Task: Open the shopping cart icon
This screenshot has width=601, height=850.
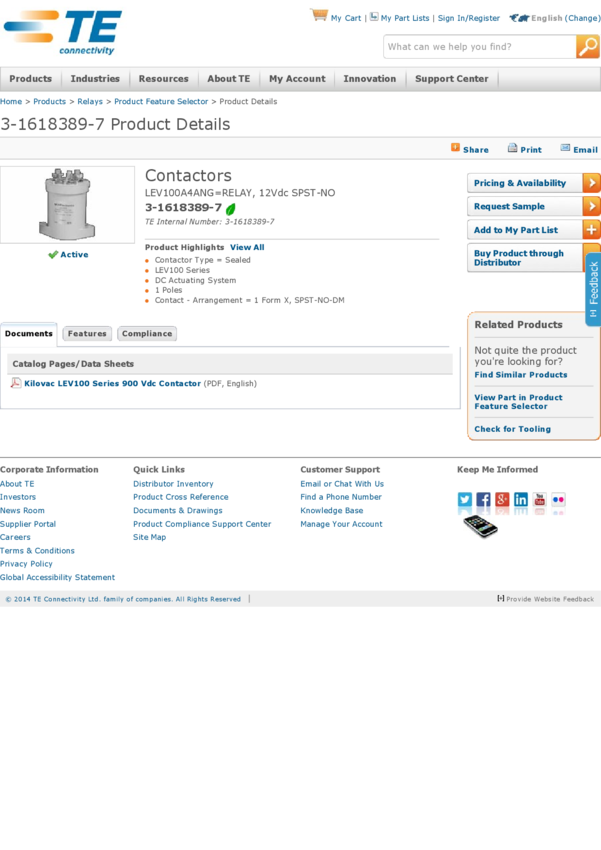Action: coord(319,15)
